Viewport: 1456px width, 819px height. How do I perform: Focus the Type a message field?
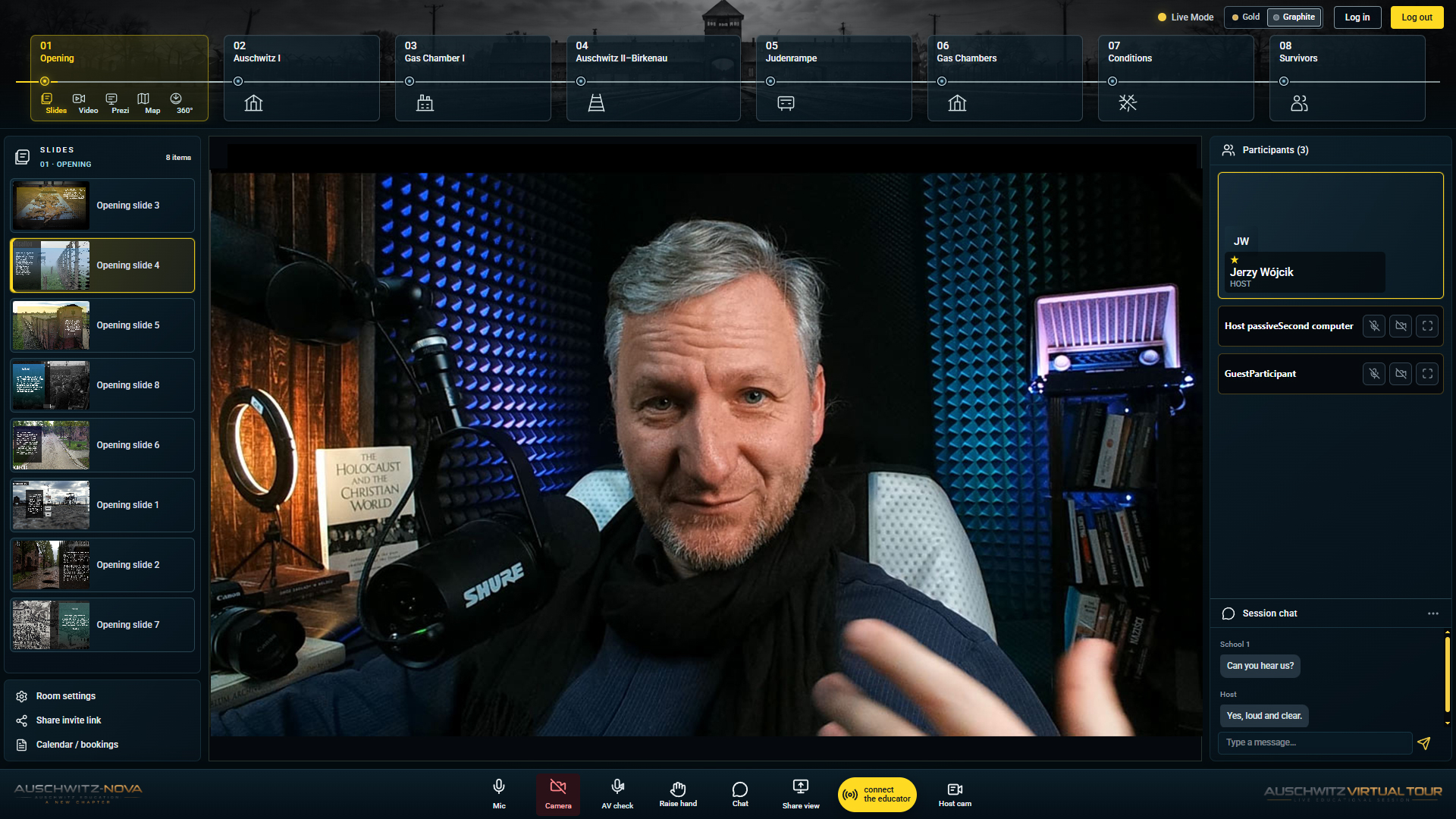(1315, 742)
